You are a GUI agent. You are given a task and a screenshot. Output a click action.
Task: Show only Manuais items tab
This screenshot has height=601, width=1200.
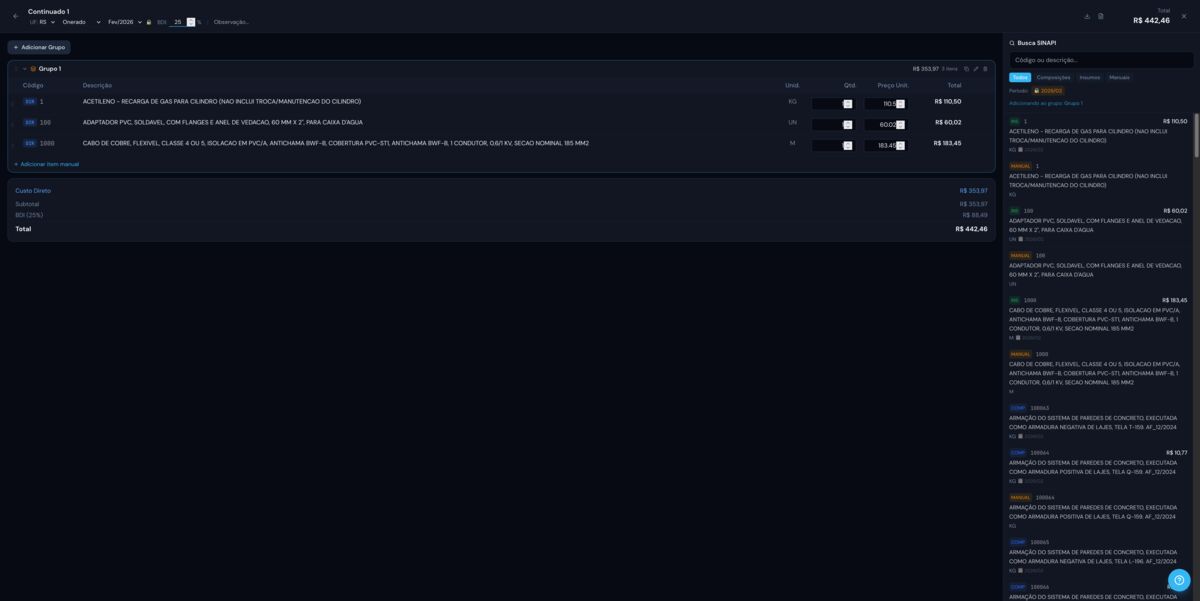pyautogui.click(x=1119, y=77)
